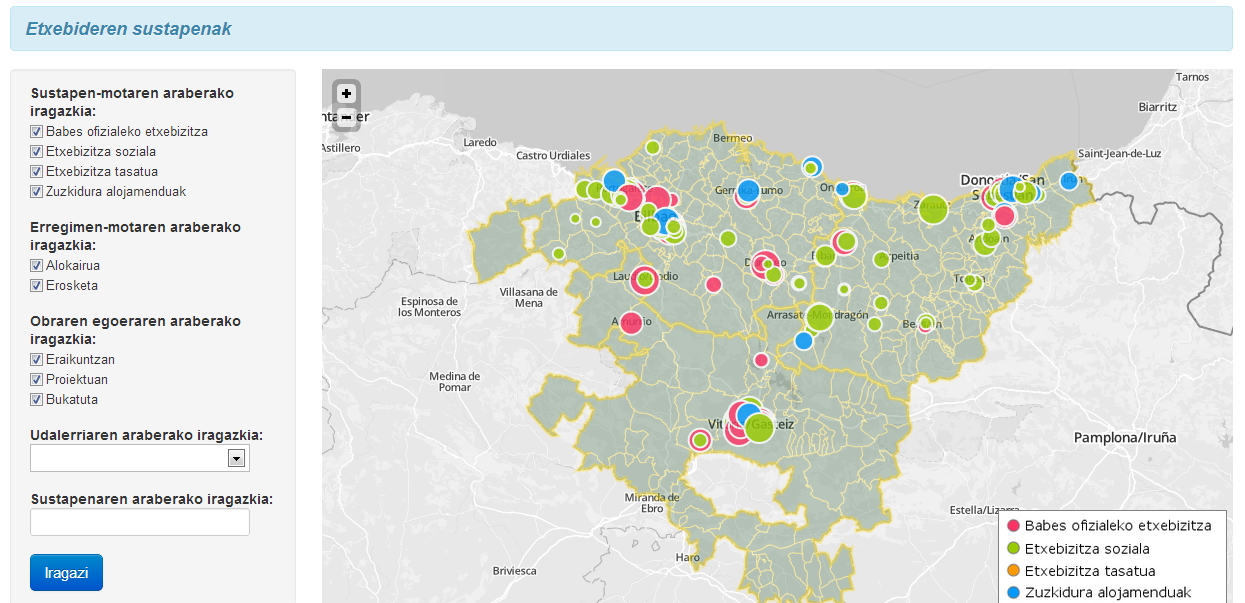Open the Udalerriaren araberako dropdown
This screenshot has width=1245, height=603.
(x=140, y=458)
